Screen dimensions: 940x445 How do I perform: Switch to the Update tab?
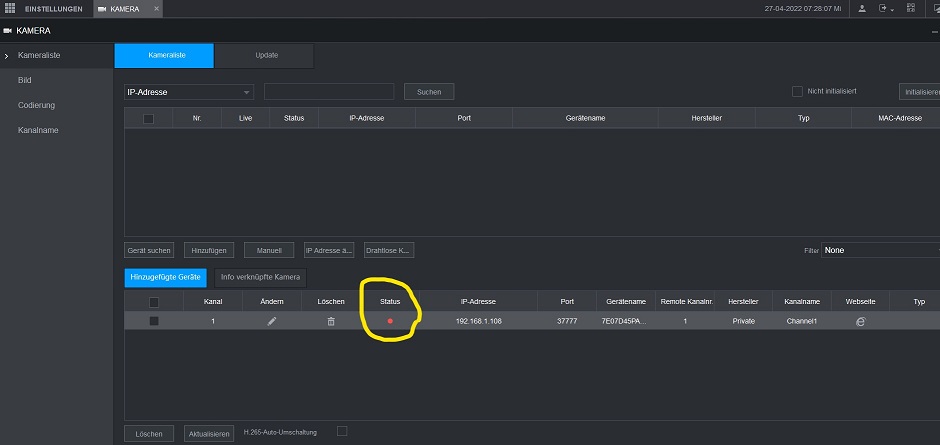[264, 55]
